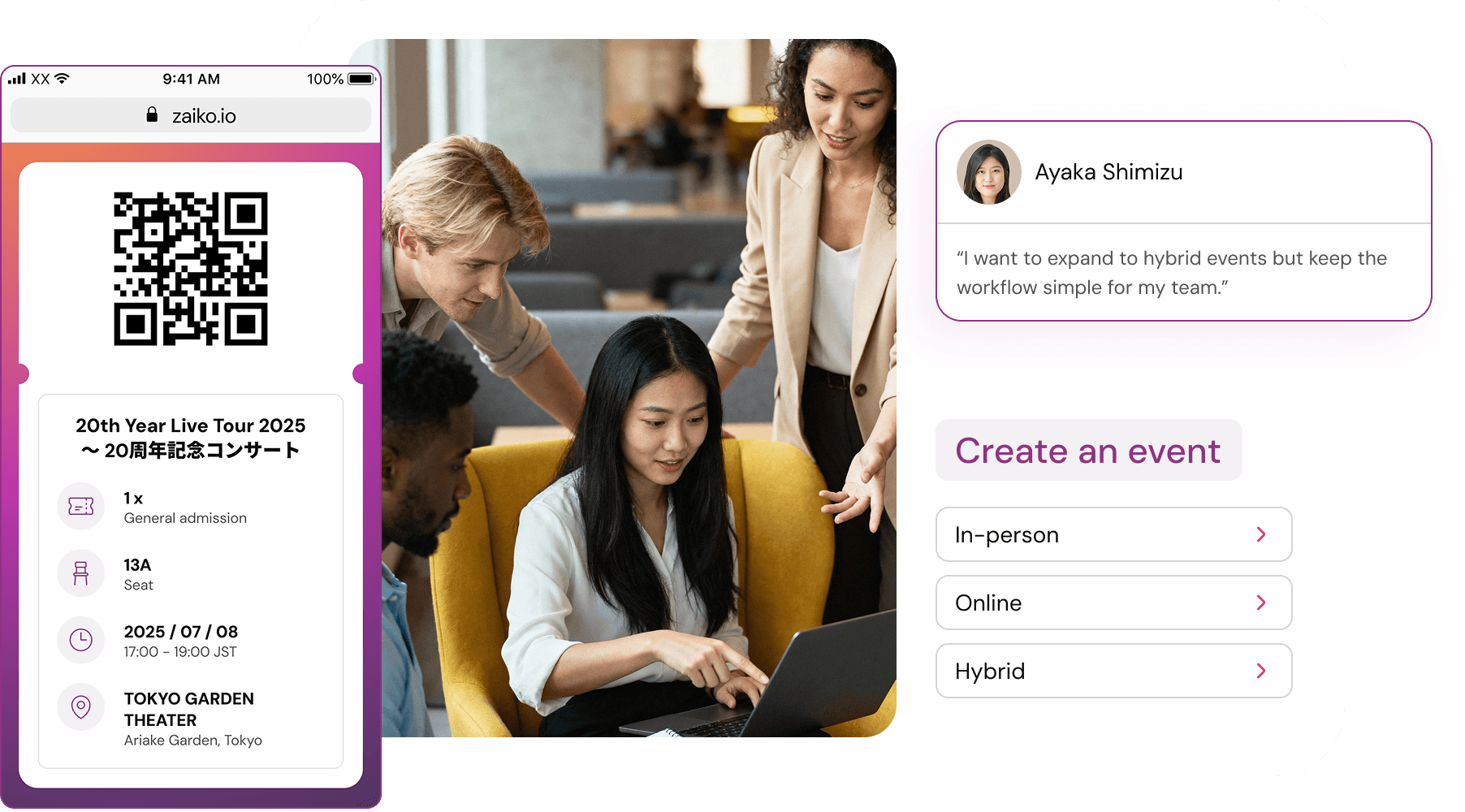The width and height of the screenshot is (1465, 812).
Task: Click the Wi-Fi icon in the phone status bar
Action: pos(63,79)
